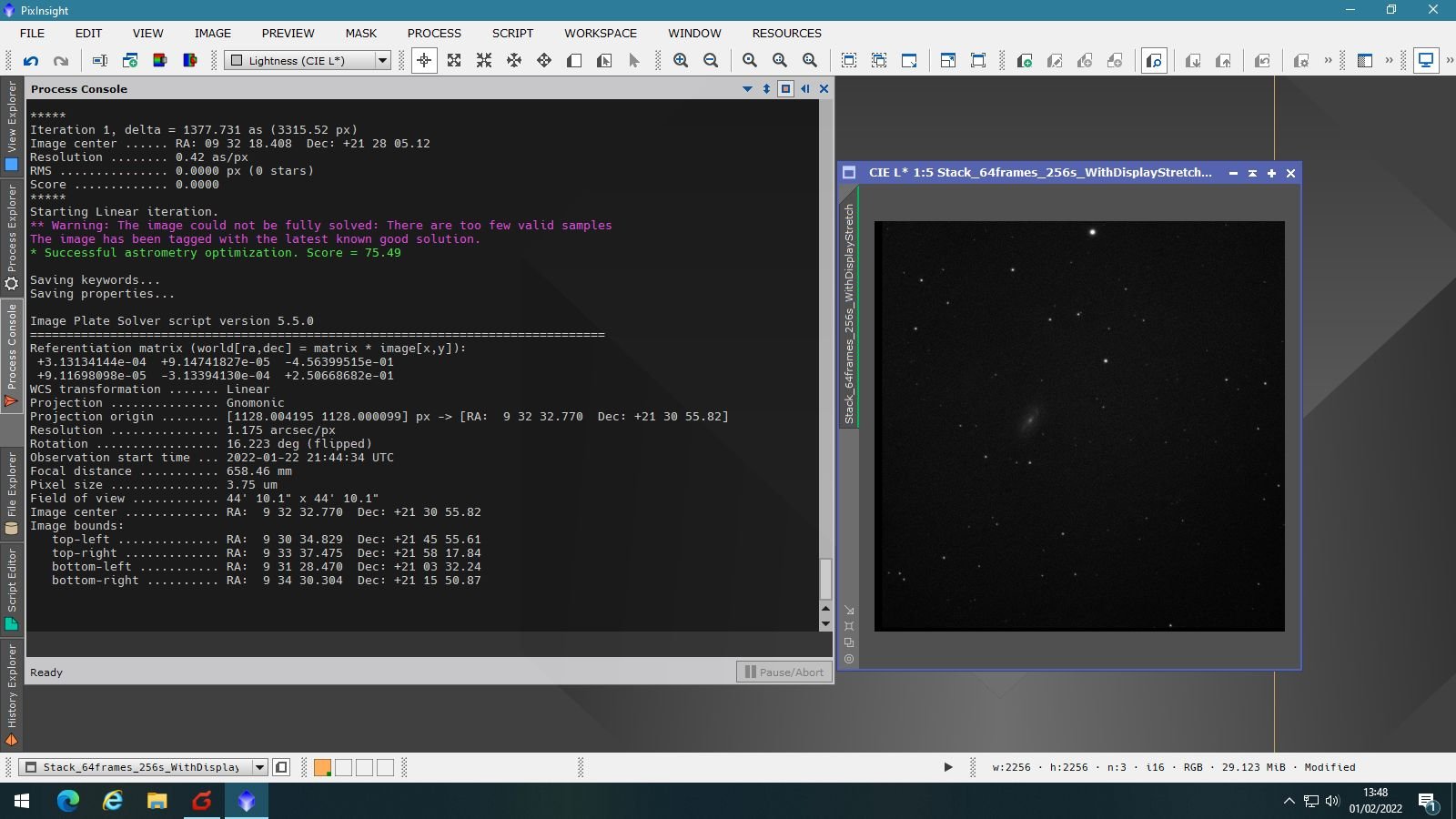This screenshot has width=1456, height=819.
Task: Select the orange workspace color swatch
Action: [322, 767]
